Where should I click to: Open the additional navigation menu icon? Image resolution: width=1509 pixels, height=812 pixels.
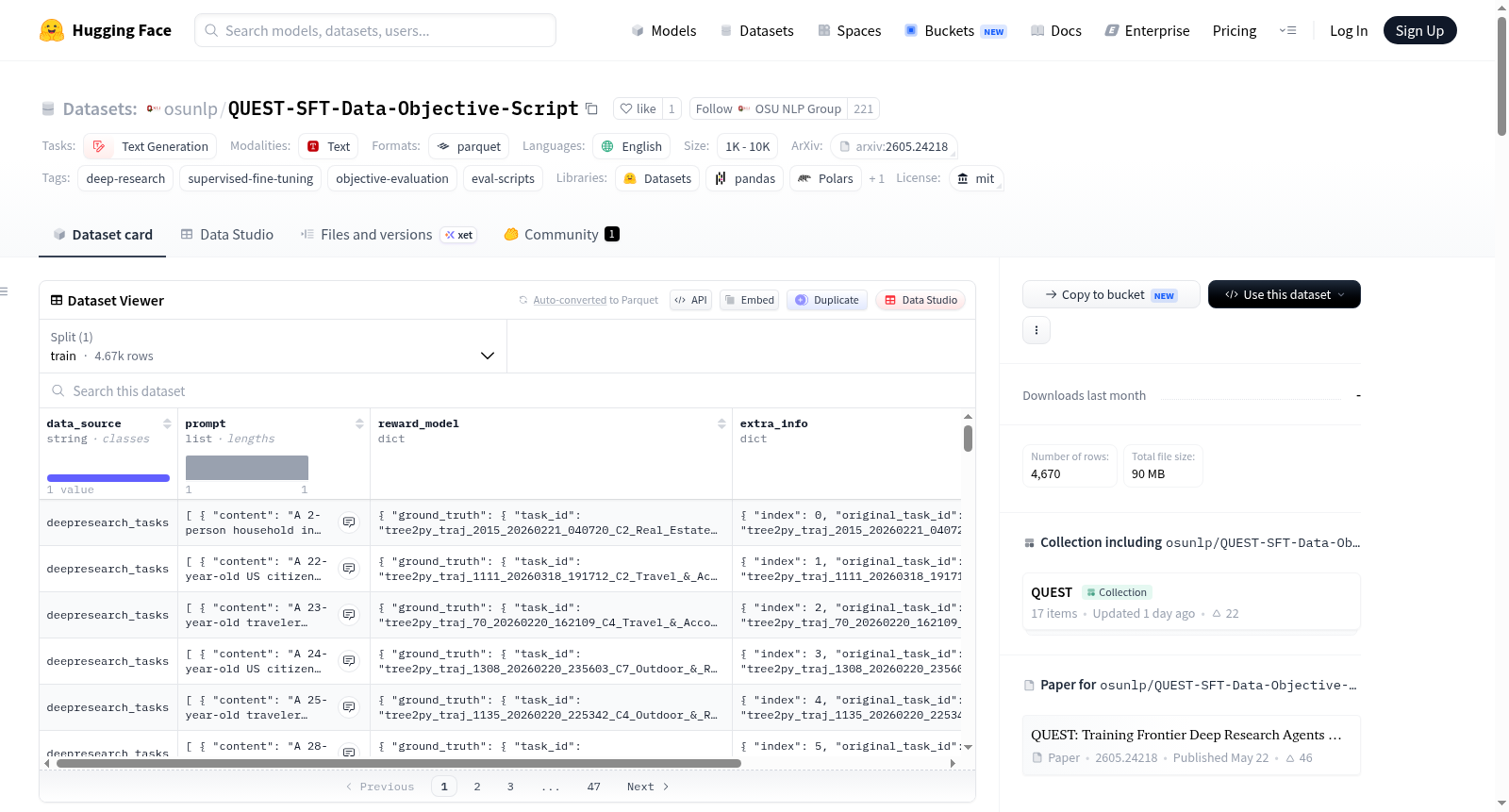tap(1287, 30)
